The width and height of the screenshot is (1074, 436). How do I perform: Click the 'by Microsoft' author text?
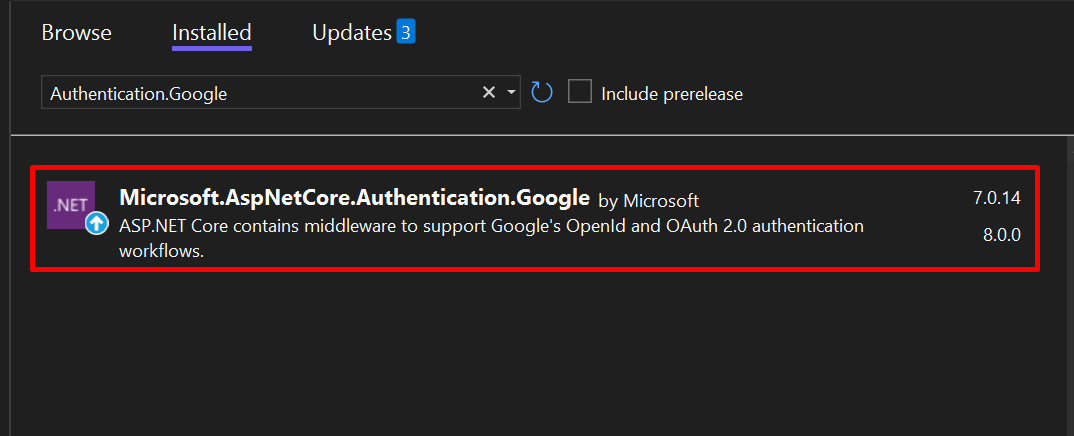click(649, 201)
